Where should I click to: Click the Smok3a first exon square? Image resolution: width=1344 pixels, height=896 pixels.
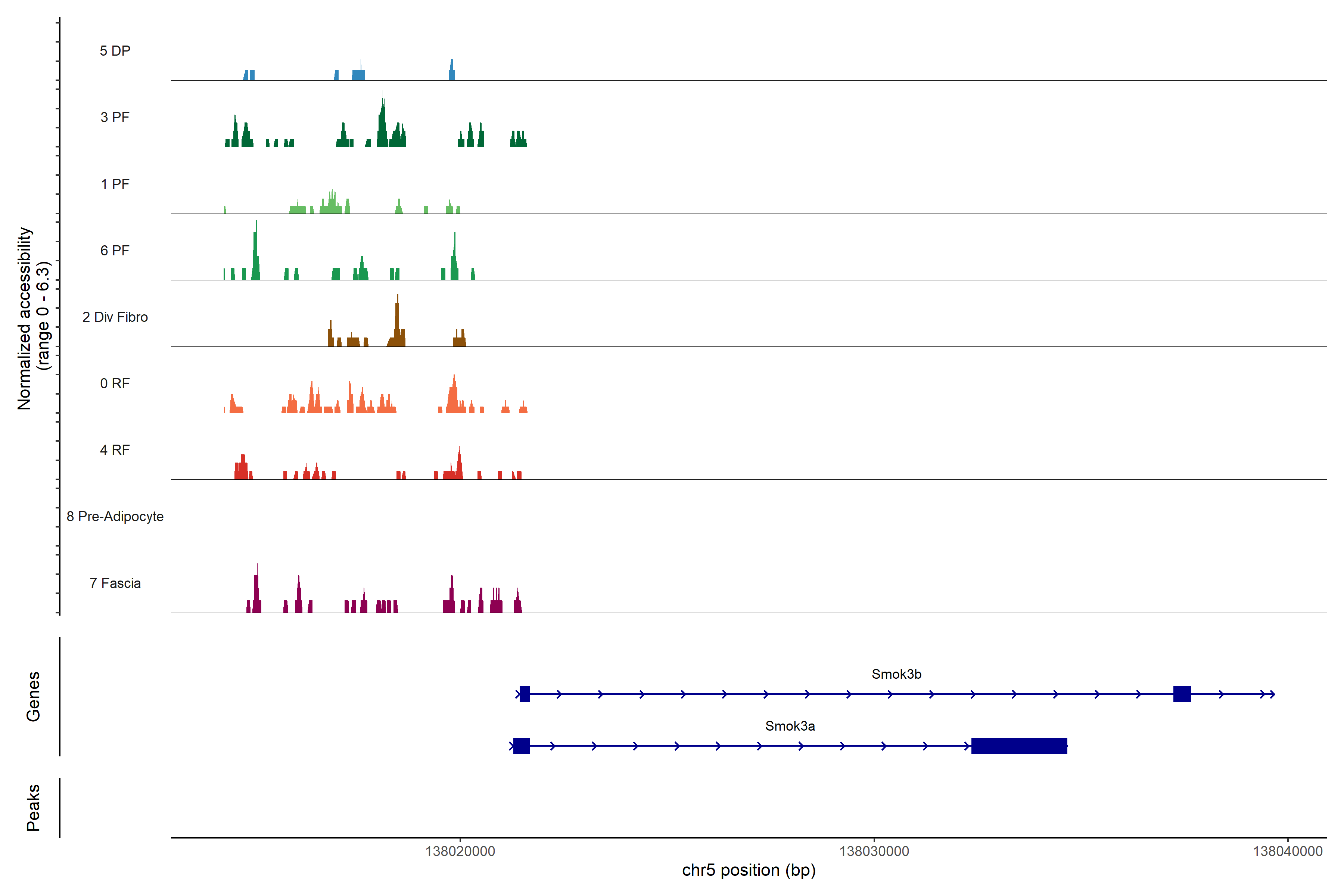(521, 746)
